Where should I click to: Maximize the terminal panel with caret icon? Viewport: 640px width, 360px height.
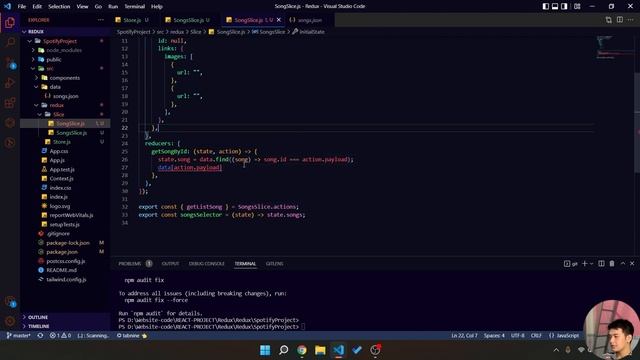[622, 264]
